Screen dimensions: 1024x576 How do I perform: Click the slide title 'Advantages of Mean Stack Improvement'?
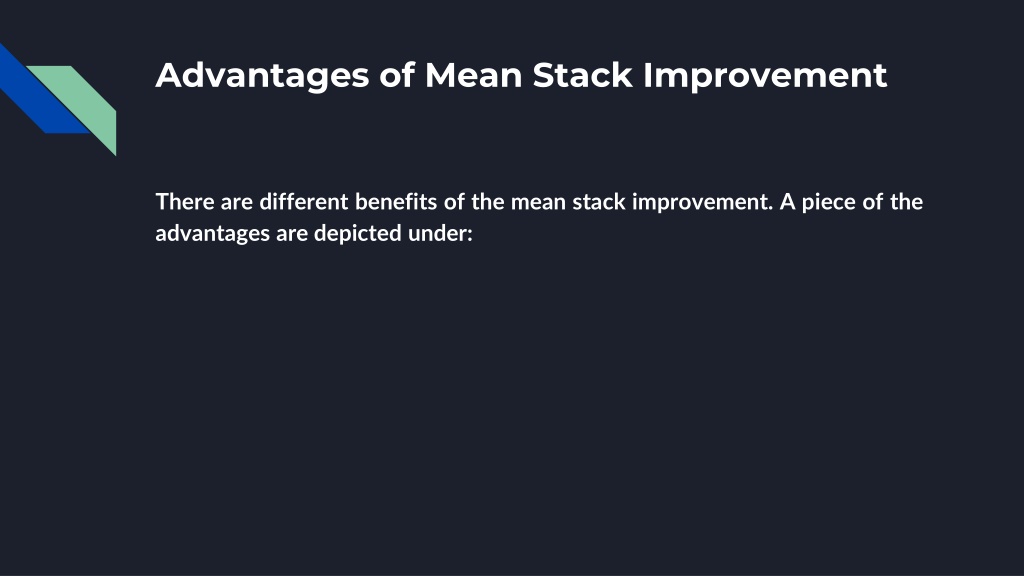click(520, 76)
